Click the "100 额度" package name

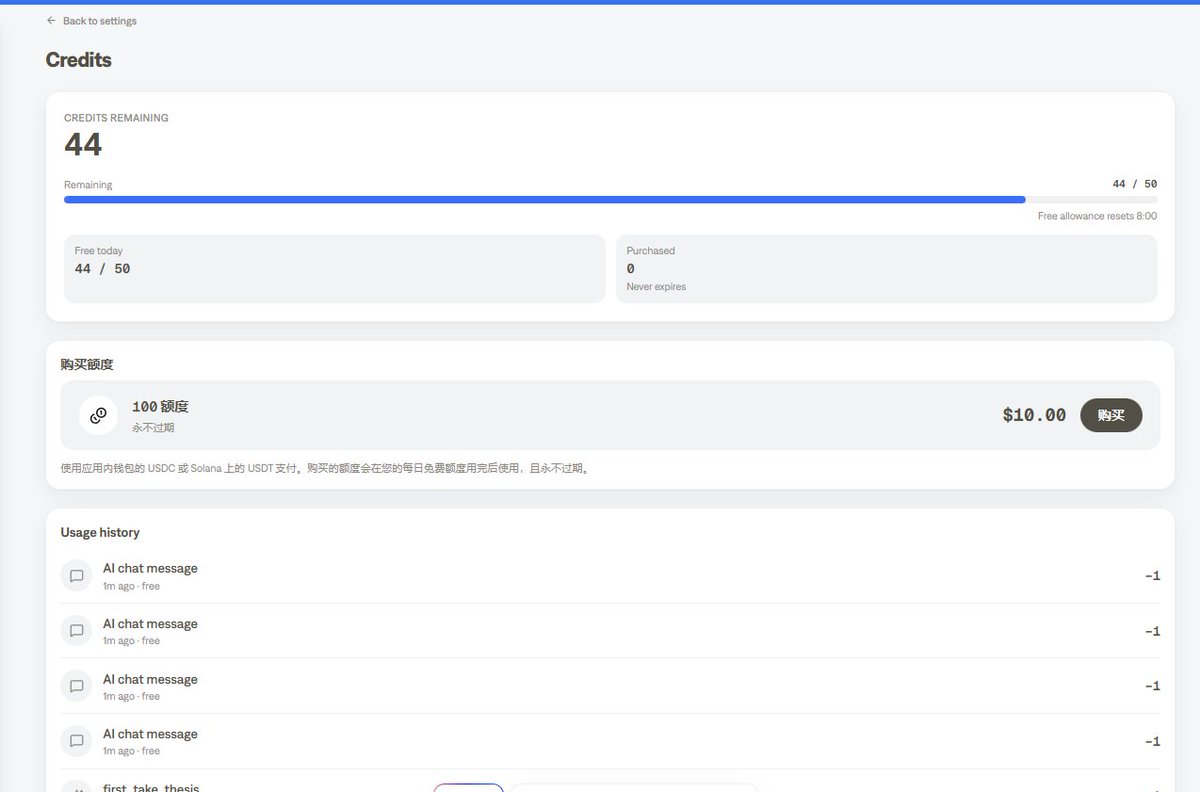[160, 407]
